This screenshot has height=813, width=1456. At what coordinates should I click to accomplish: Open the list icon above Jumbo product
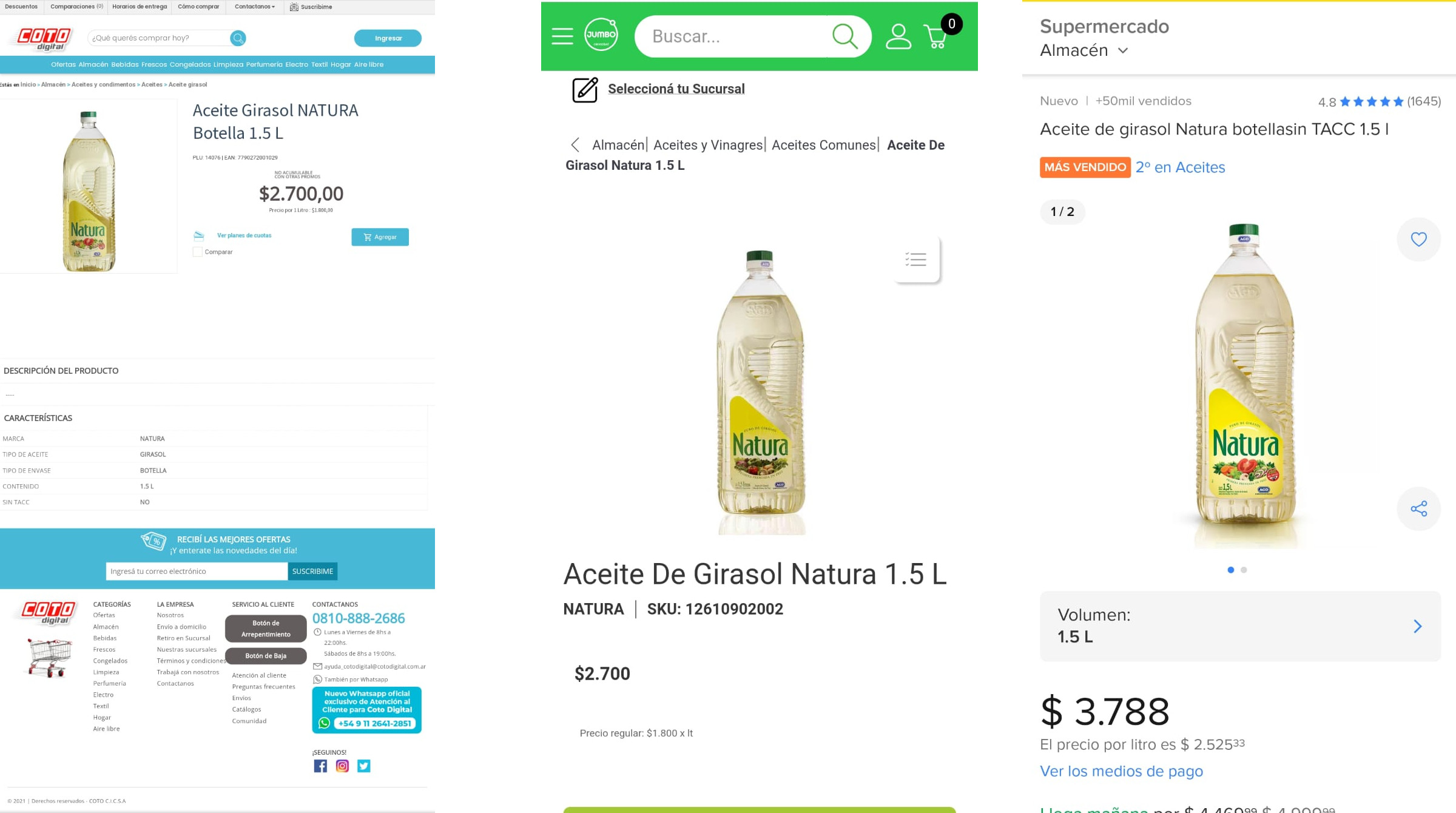click(x=916, y=260)
